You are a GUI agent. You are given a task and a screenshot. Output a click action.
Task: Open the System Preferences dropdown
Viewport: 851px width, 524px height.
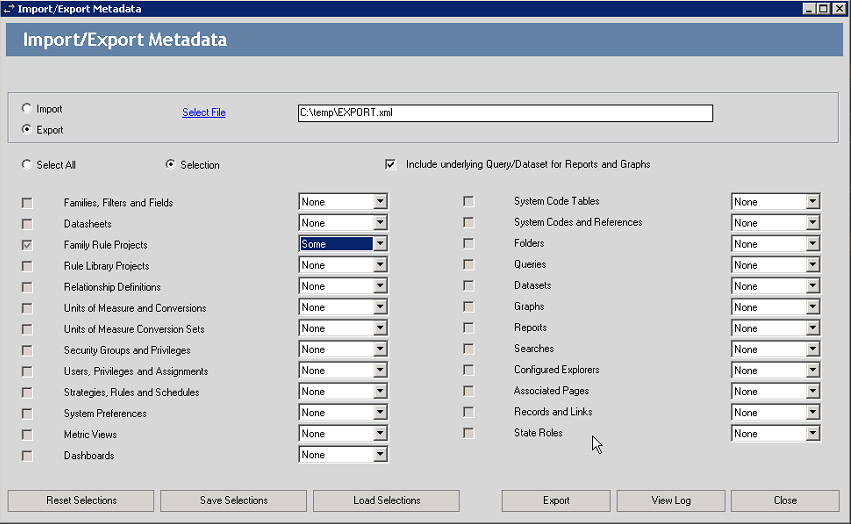tap(343, 413)
